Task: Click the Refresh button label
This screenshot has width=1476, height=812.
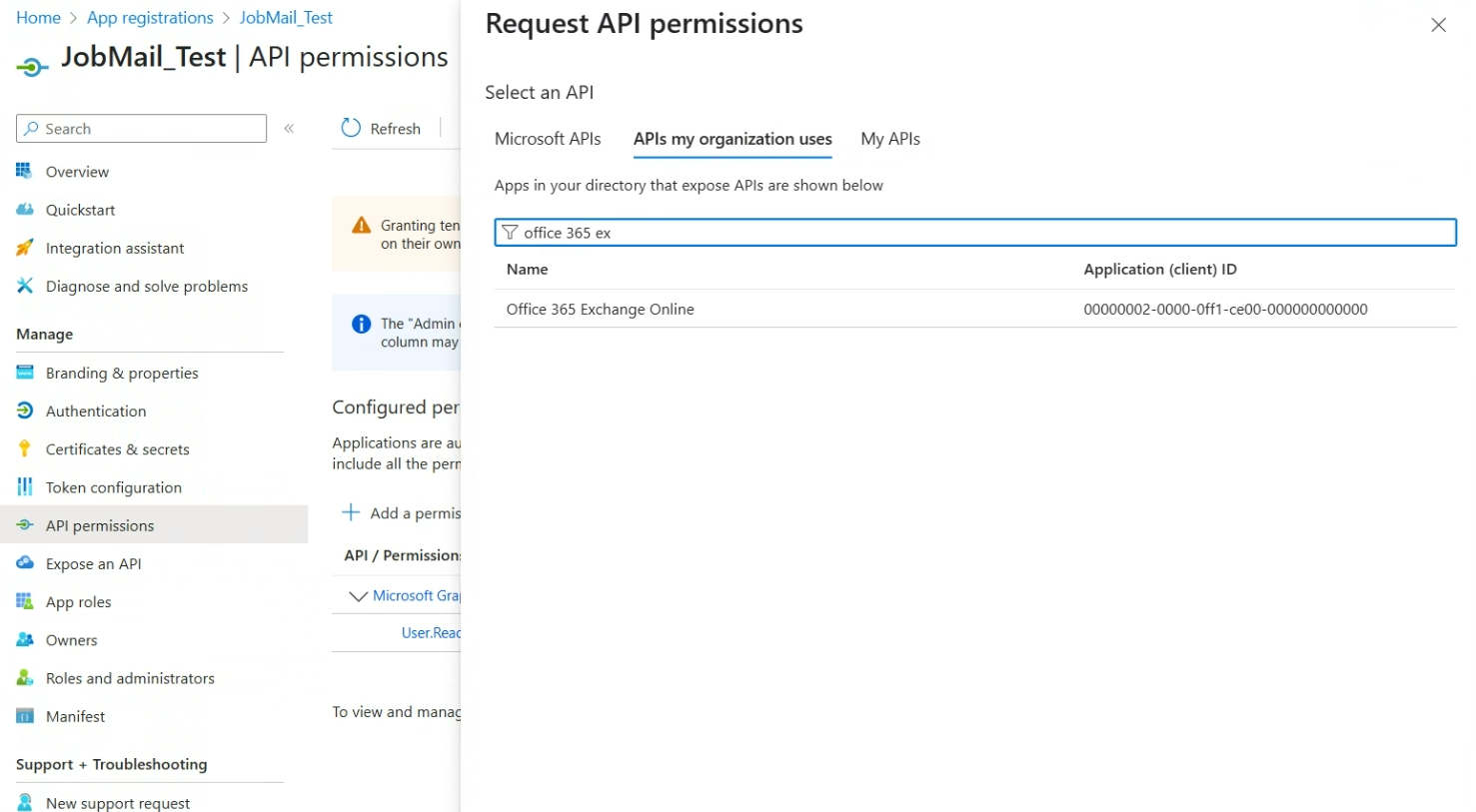Action: pos(395,129)
